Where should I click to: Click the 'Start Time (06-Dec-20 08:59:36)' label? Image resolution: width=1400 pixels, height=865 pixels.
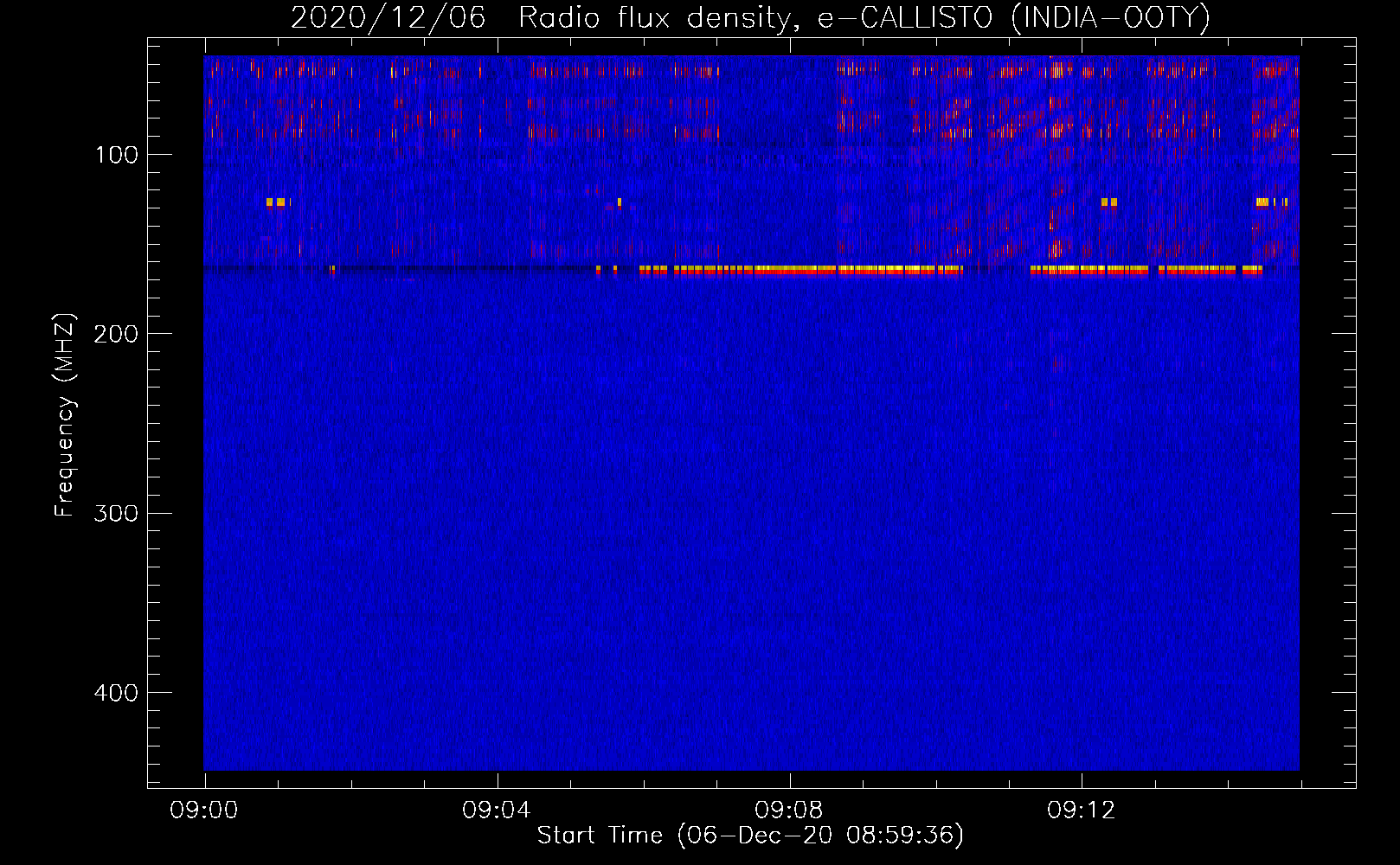click(750, 836)
